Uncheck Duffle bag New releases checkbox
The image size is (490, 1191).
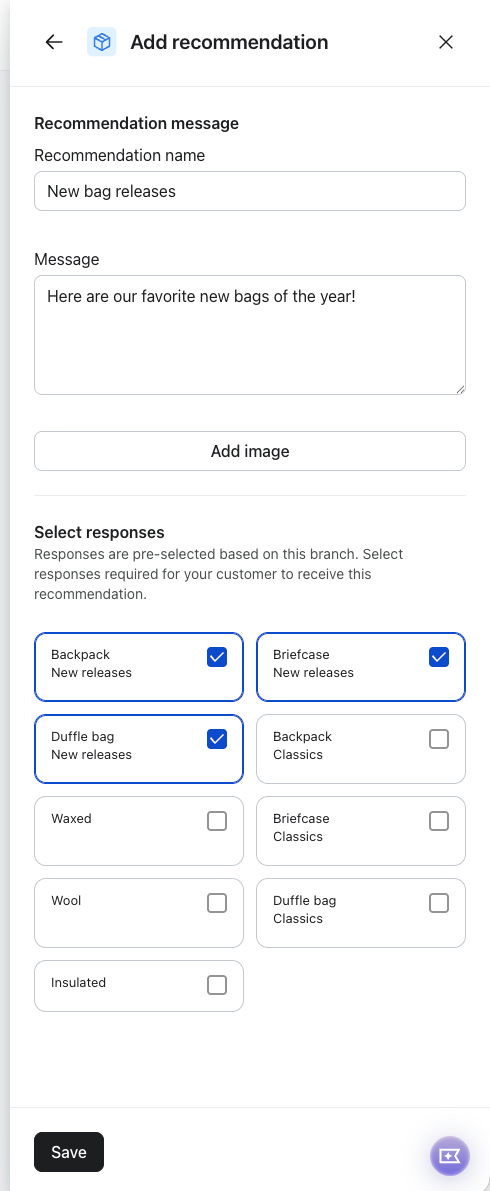click(x=217, y=739)
